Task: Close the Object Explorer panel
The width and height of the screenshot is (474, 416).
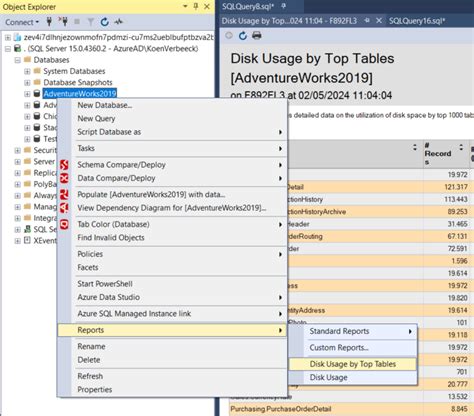Action: click(x=207, y=6)
